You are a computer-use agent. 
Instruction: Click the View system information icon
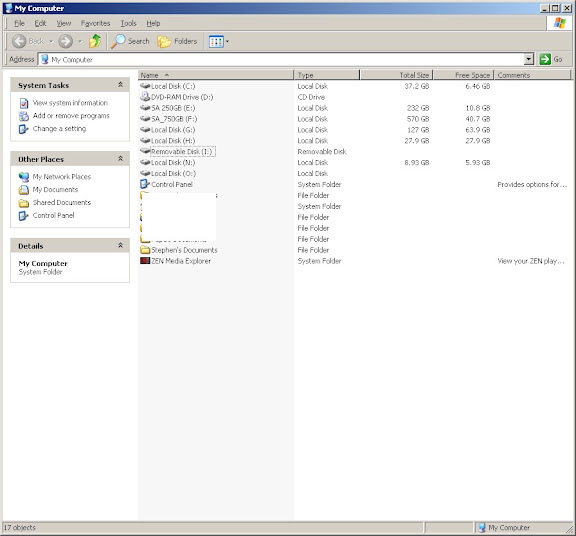pos(24,103)
